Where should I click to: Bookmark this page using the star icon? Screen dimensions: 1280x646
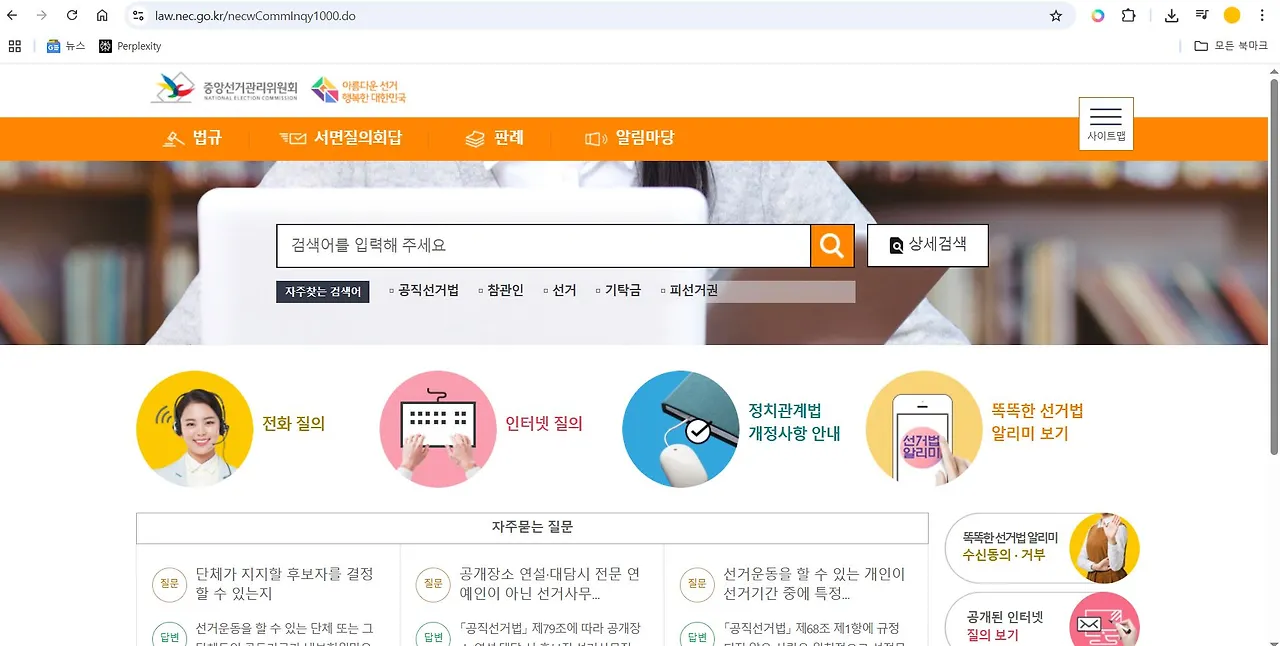pyautogui.click(x=1055, y=15)
